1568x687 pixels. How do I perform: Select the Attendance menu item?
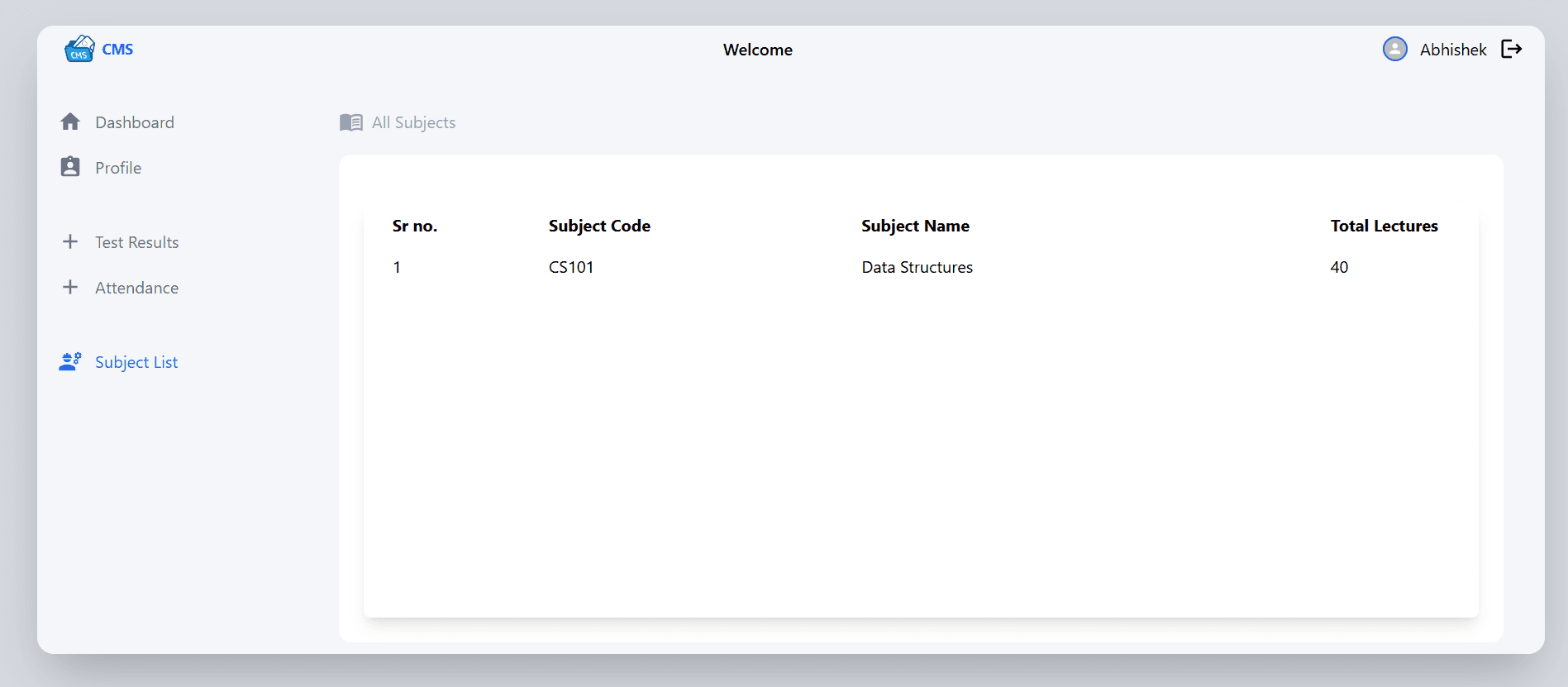click(x=137, y=288)
